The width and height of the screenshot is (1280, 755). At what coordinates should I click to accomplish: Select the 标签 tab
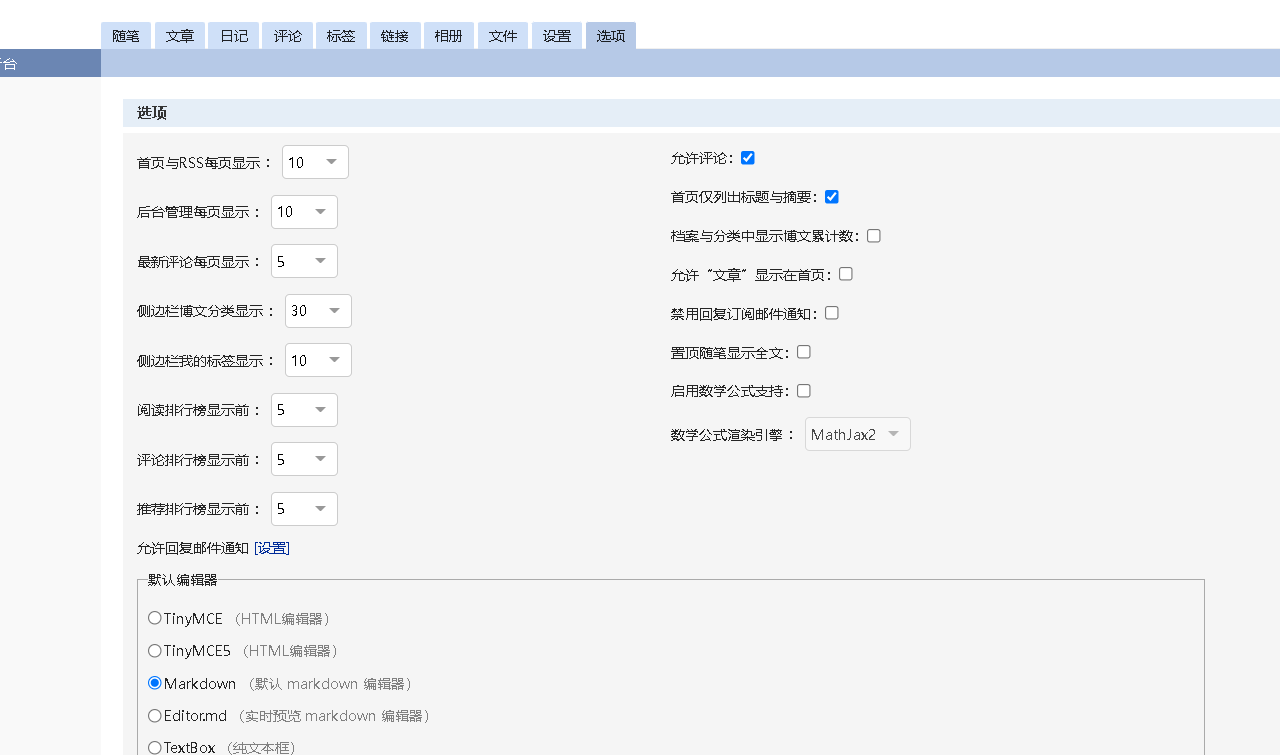341,36
